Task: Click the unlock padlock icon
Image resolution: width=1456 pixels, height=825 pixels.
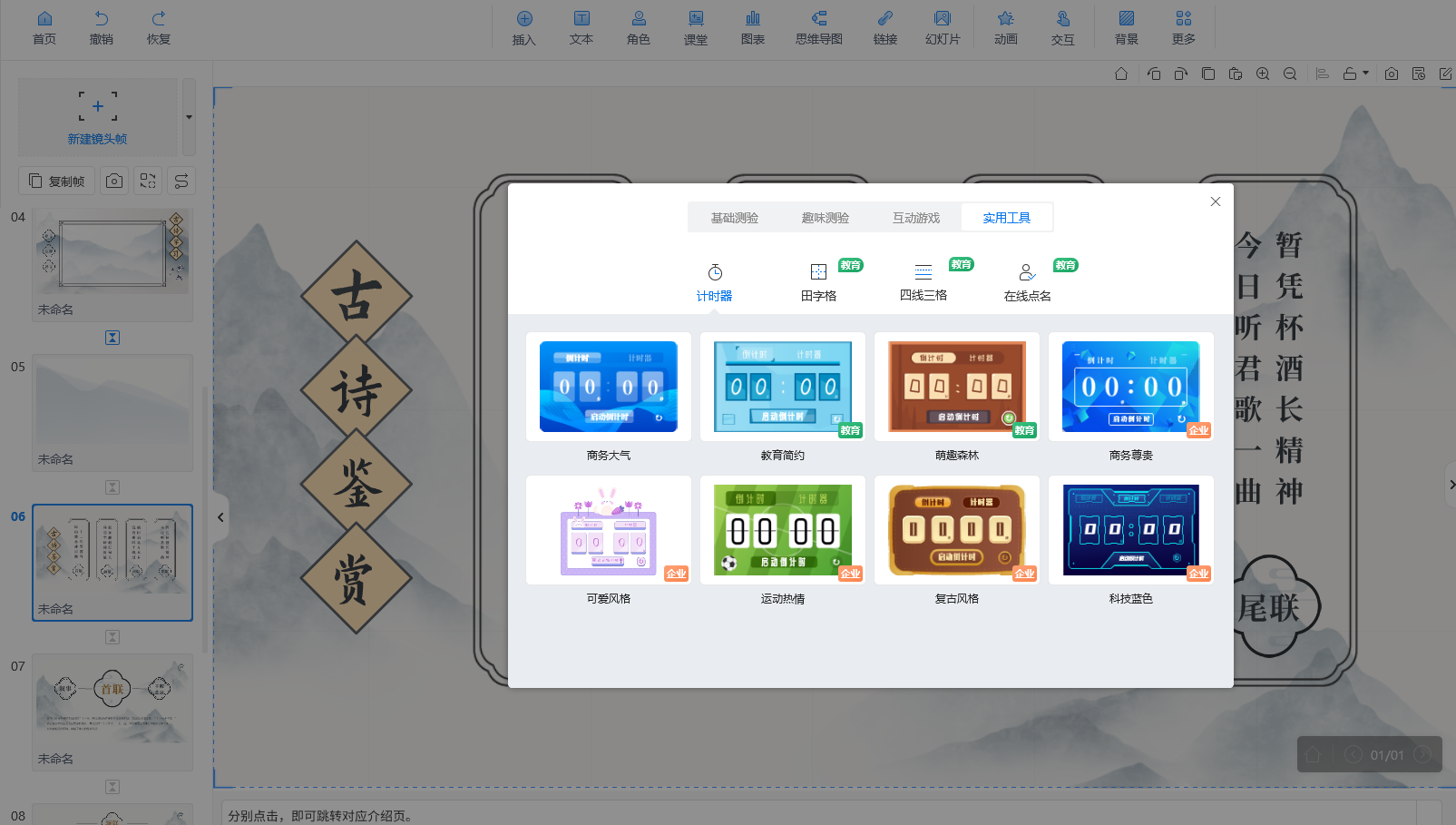Action: 1350,74
